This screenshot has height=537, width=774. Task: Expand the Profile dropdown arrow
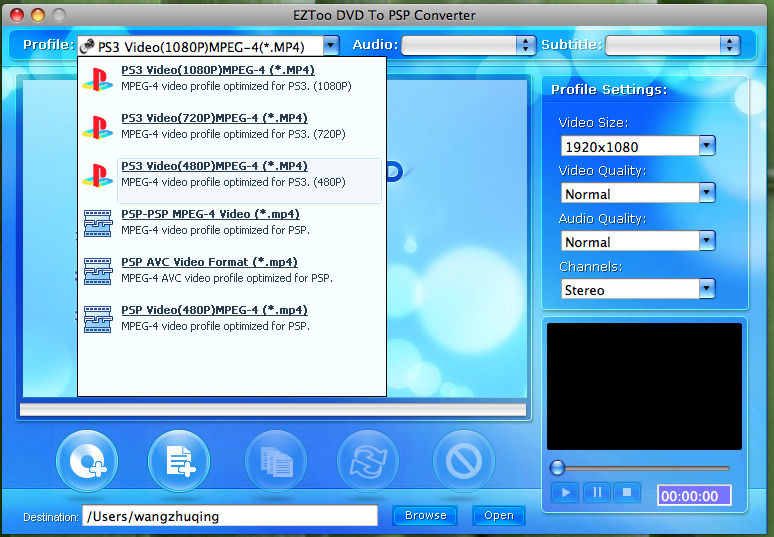331,45
